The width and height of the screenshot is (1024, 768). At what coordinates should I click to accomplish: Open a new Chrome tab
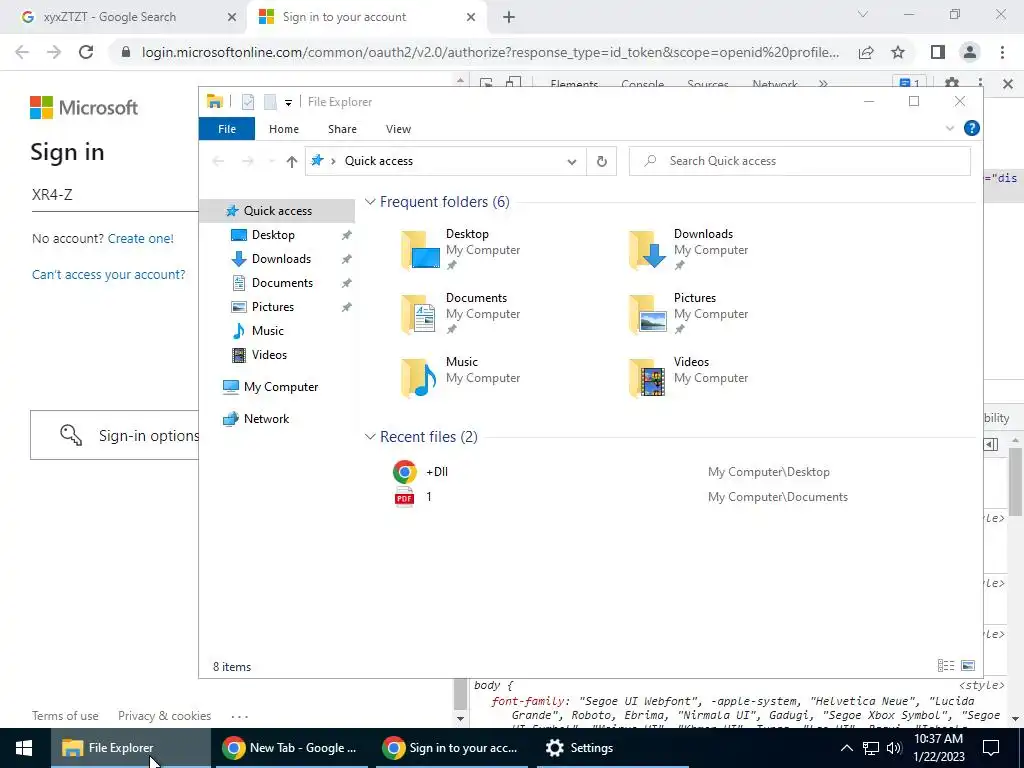(x=509, y=17)
